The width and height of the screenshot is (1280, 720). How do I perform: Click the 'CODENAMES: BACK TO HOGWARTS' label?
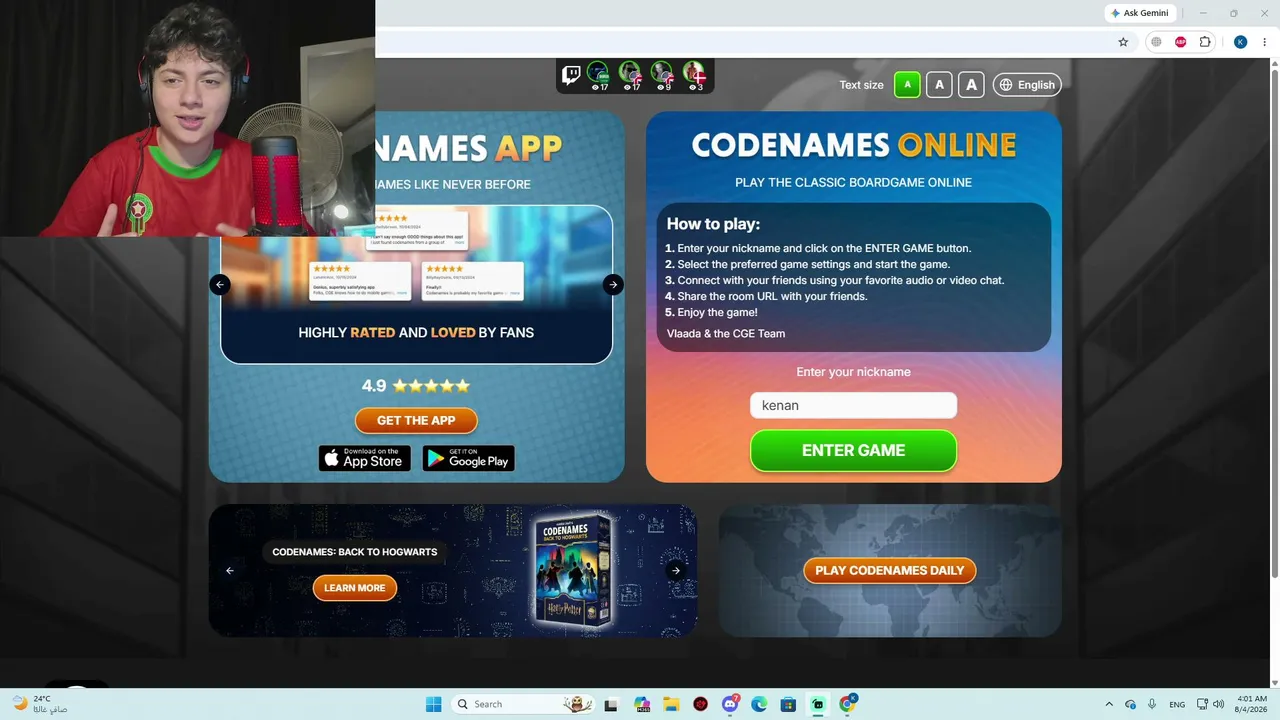(355, 552)
